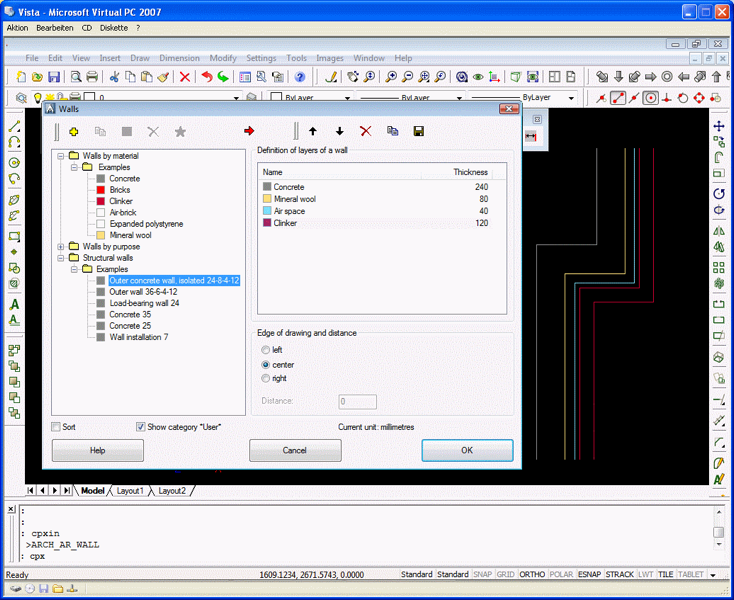Click the green redo arrow icon
734x600 pixels.
[x=223, y=77]
